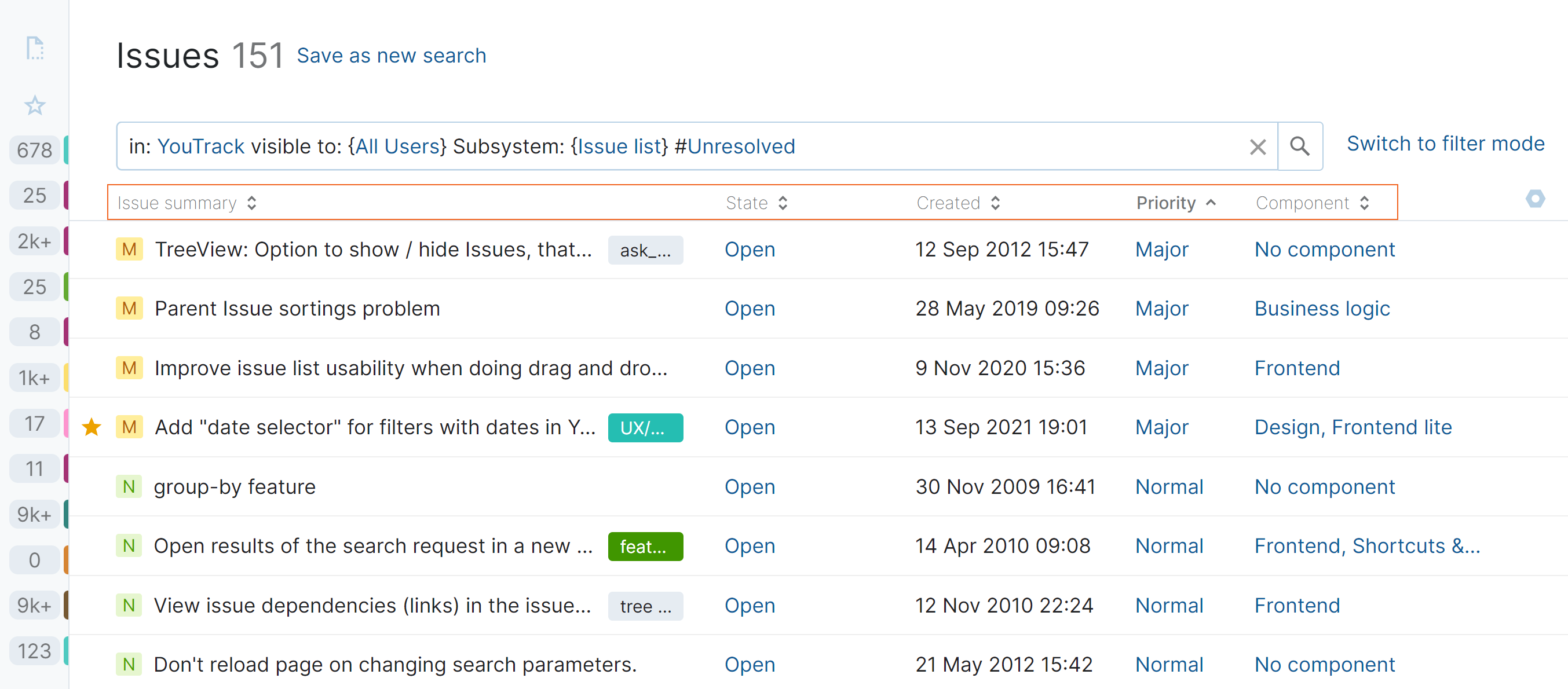Screen dimensions: 1568x689
Task: Unstar the 'date selector' issue
Action: [x=92, y=427]
